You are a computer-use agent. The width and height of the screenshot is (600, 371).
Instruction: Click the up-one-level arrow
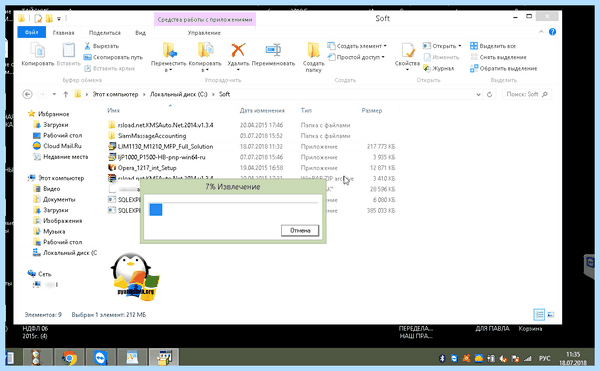tap(65, 94)
